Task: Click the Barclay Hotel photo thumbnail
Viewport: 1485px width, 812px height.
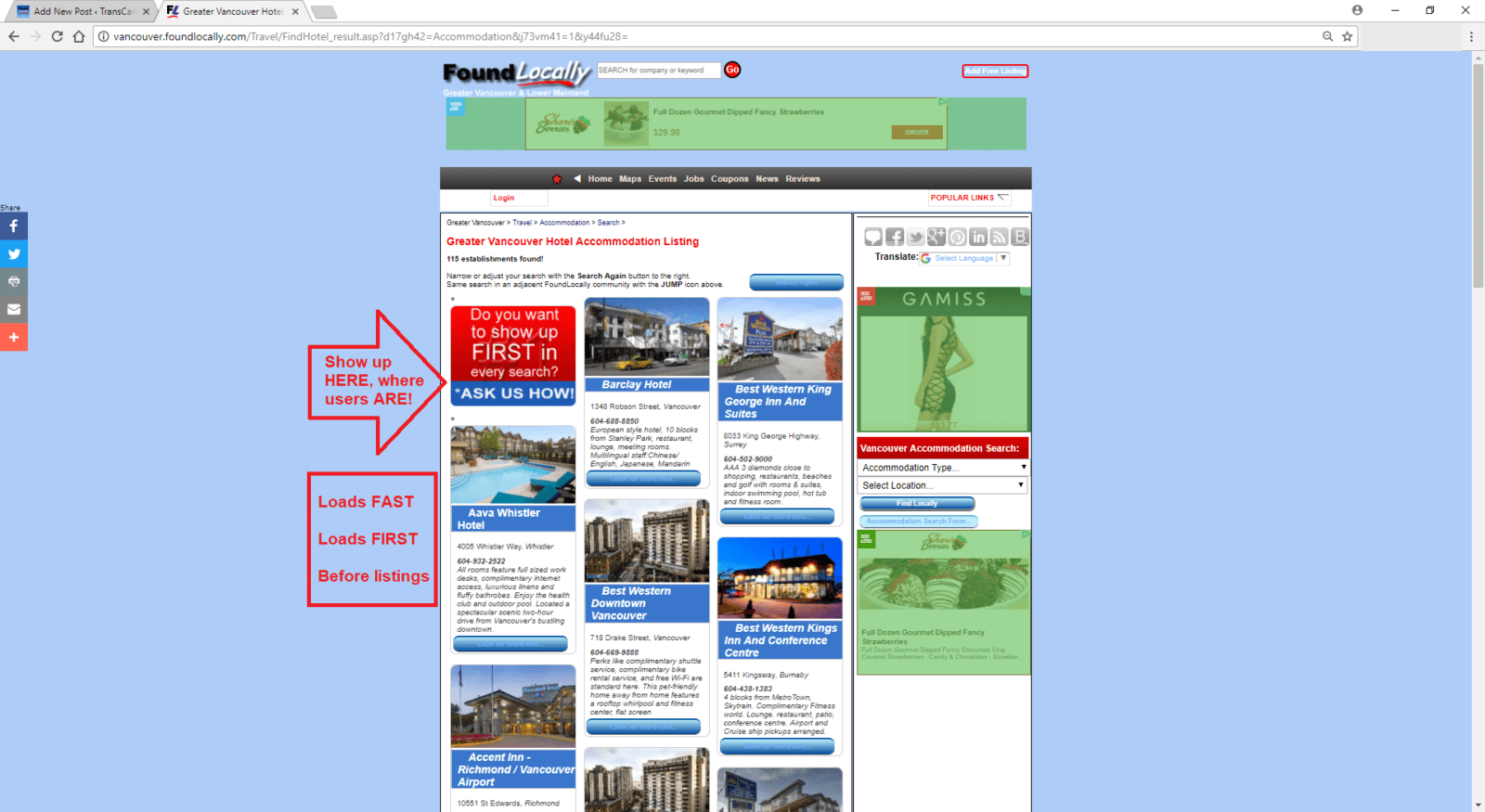Action: (x=647, y=337)
